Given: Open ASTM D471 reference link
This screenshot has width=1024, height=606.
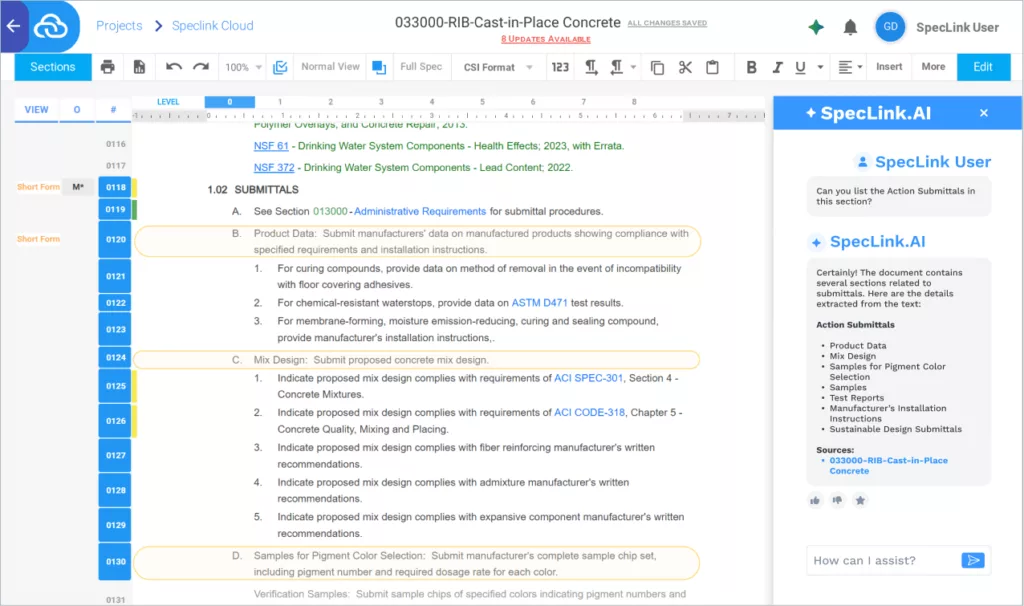Looking at the screenshot, I should click(539, 302).
